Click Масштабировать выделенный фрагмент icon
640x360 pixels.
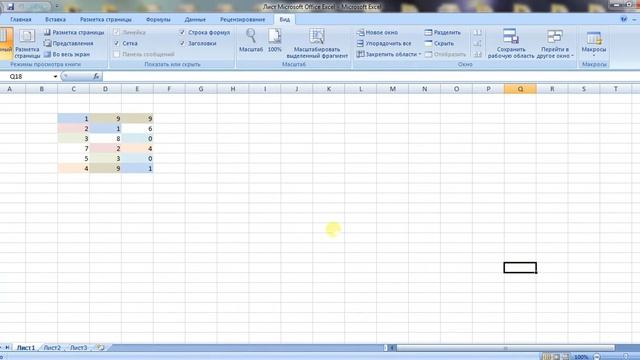point(317,43)
